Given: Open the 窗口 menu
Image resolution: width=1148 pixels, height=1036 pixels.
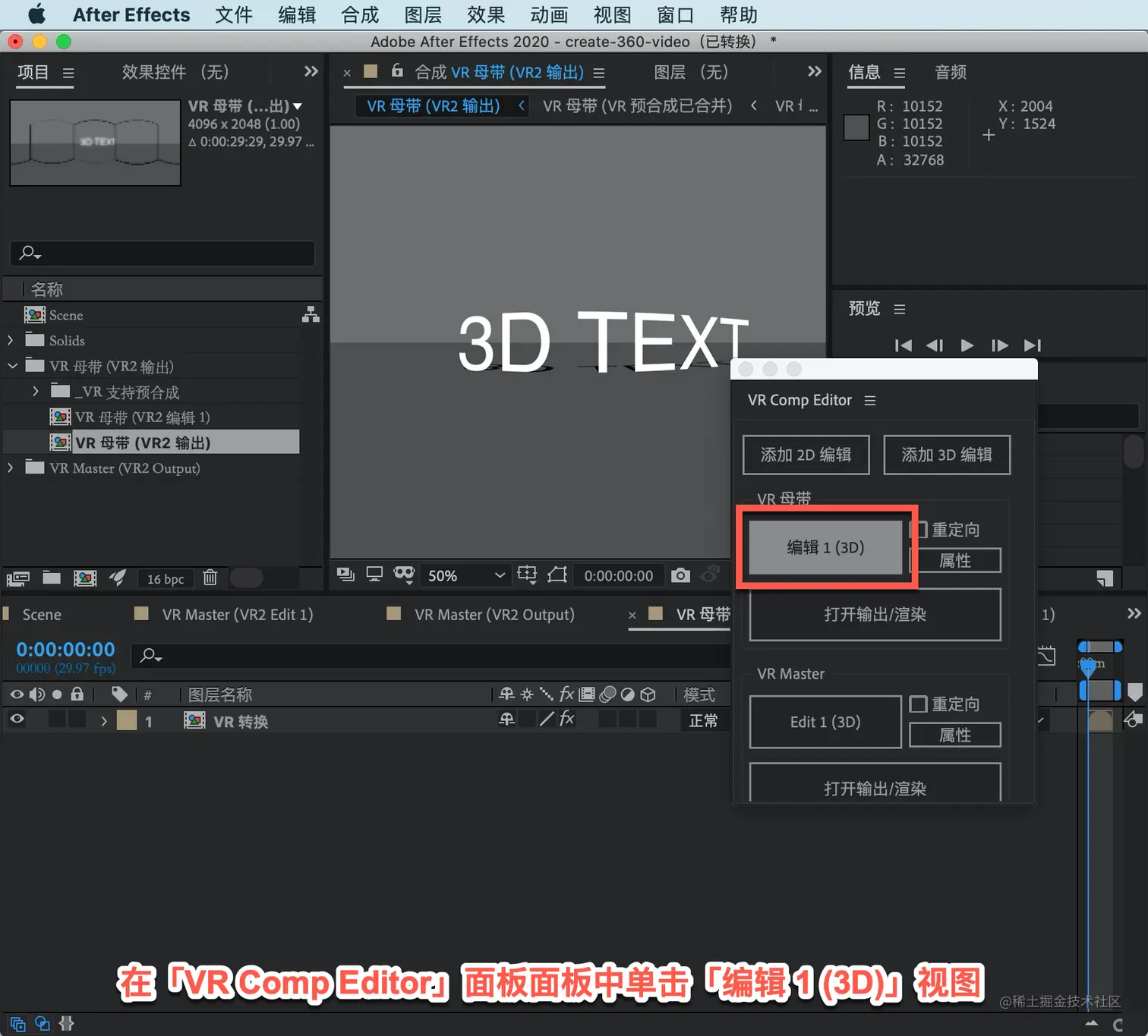Looking at the screenshot, I should (x=675, y=14).
